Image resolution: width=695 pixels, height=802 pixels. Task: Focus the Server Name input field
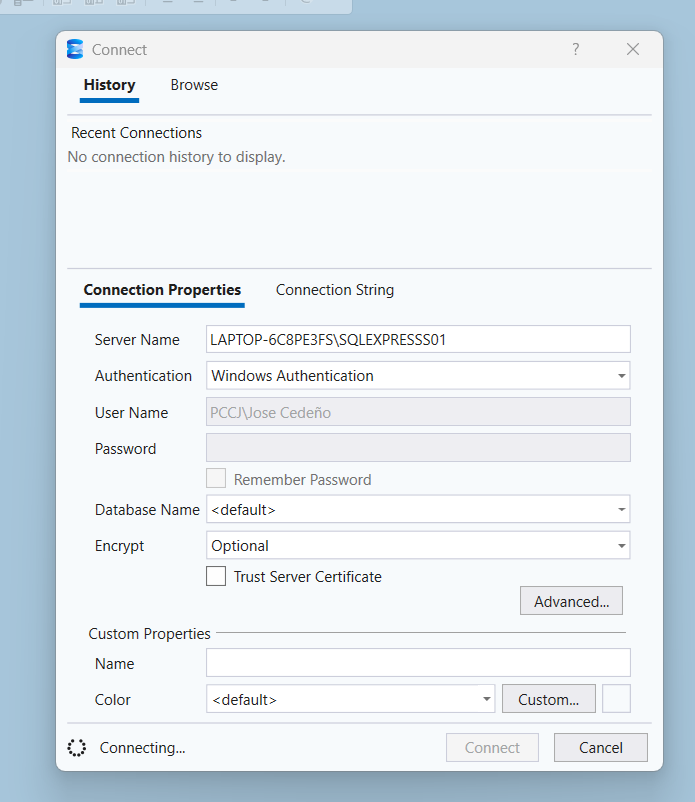click(x=418, y=339)
